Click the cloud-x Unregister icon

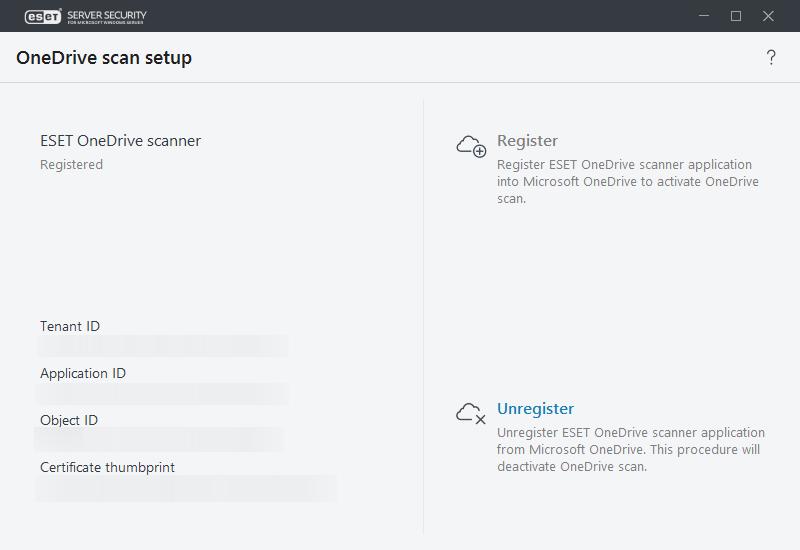coord(471,413)
